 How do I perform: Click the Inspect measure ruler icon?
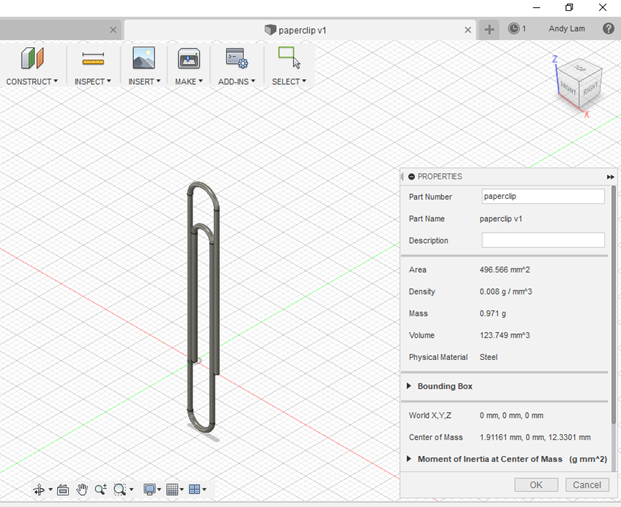pyautogui.click(x=93, y=59)
